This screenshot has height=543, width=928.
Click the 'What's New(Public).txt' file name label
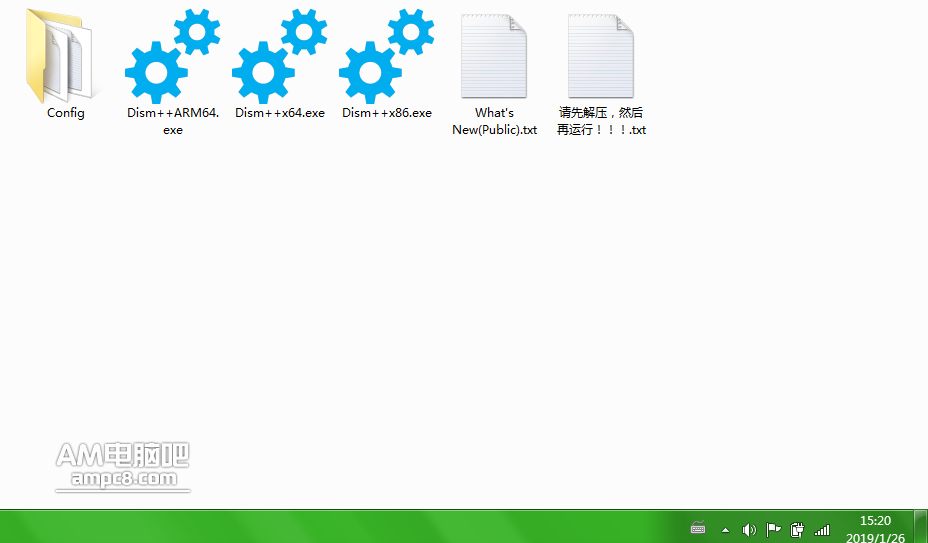coord(495,121)
